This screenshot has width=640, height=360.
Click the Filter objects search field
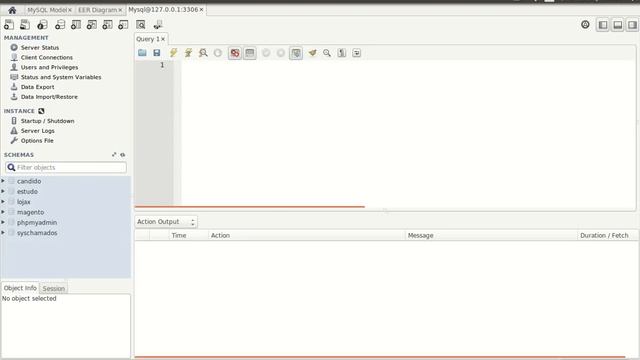[x=66, y=167]
